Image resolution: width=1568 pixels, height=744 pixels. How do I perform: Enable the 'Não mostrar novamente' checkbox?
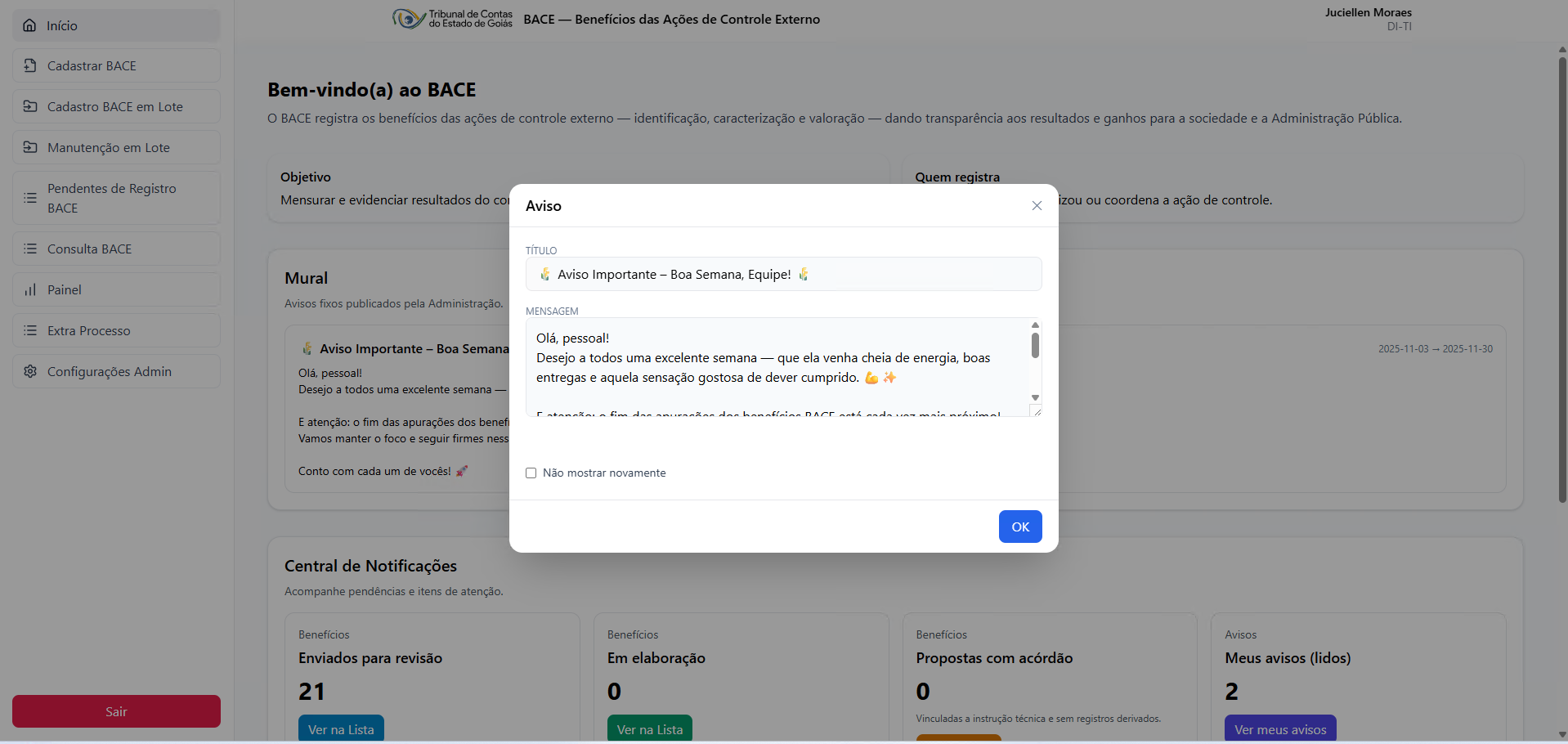[x=531, y=473]
